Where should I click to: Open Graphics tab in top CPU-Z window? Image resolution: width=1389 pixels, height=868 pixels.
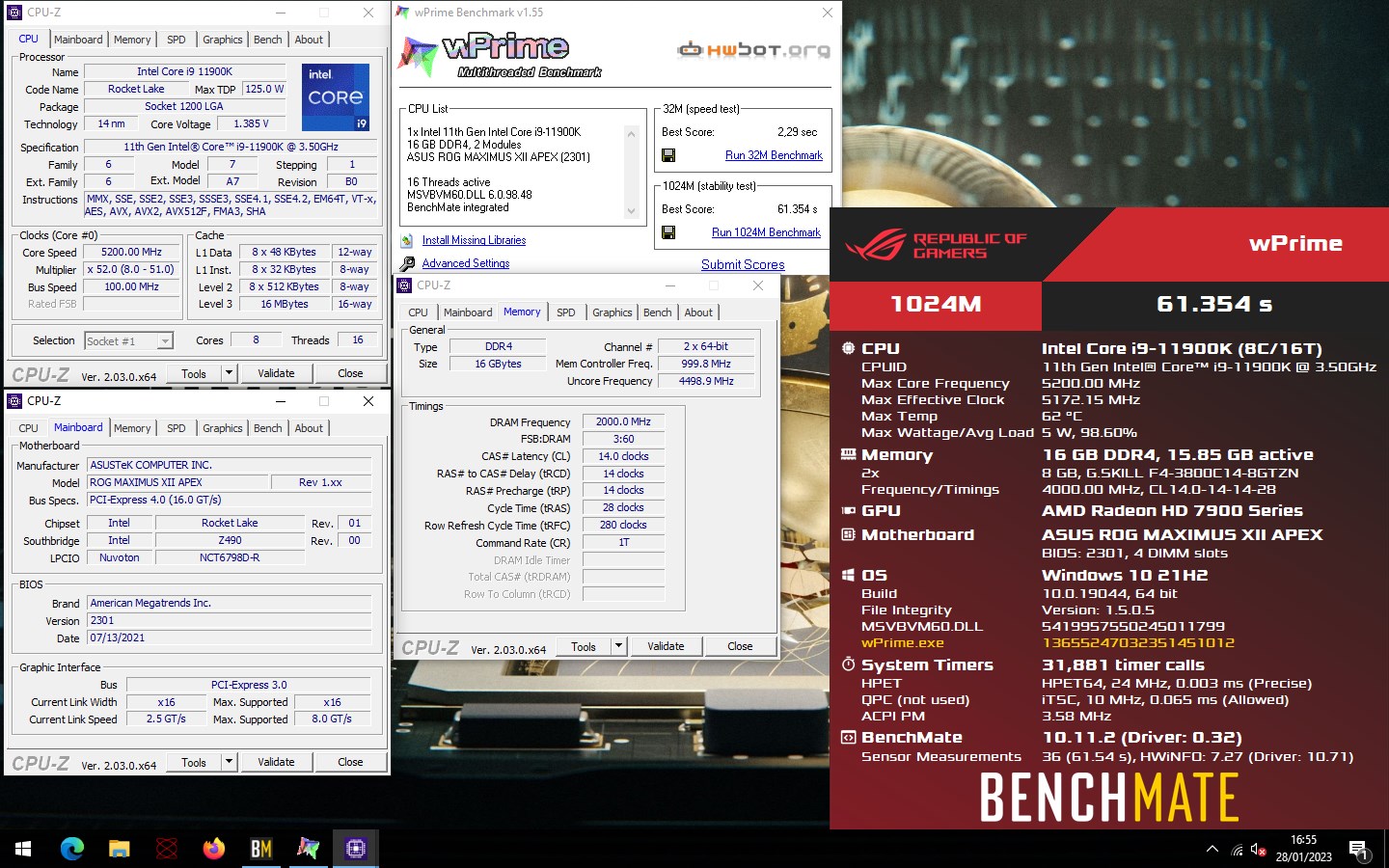[x=223, y=40]
